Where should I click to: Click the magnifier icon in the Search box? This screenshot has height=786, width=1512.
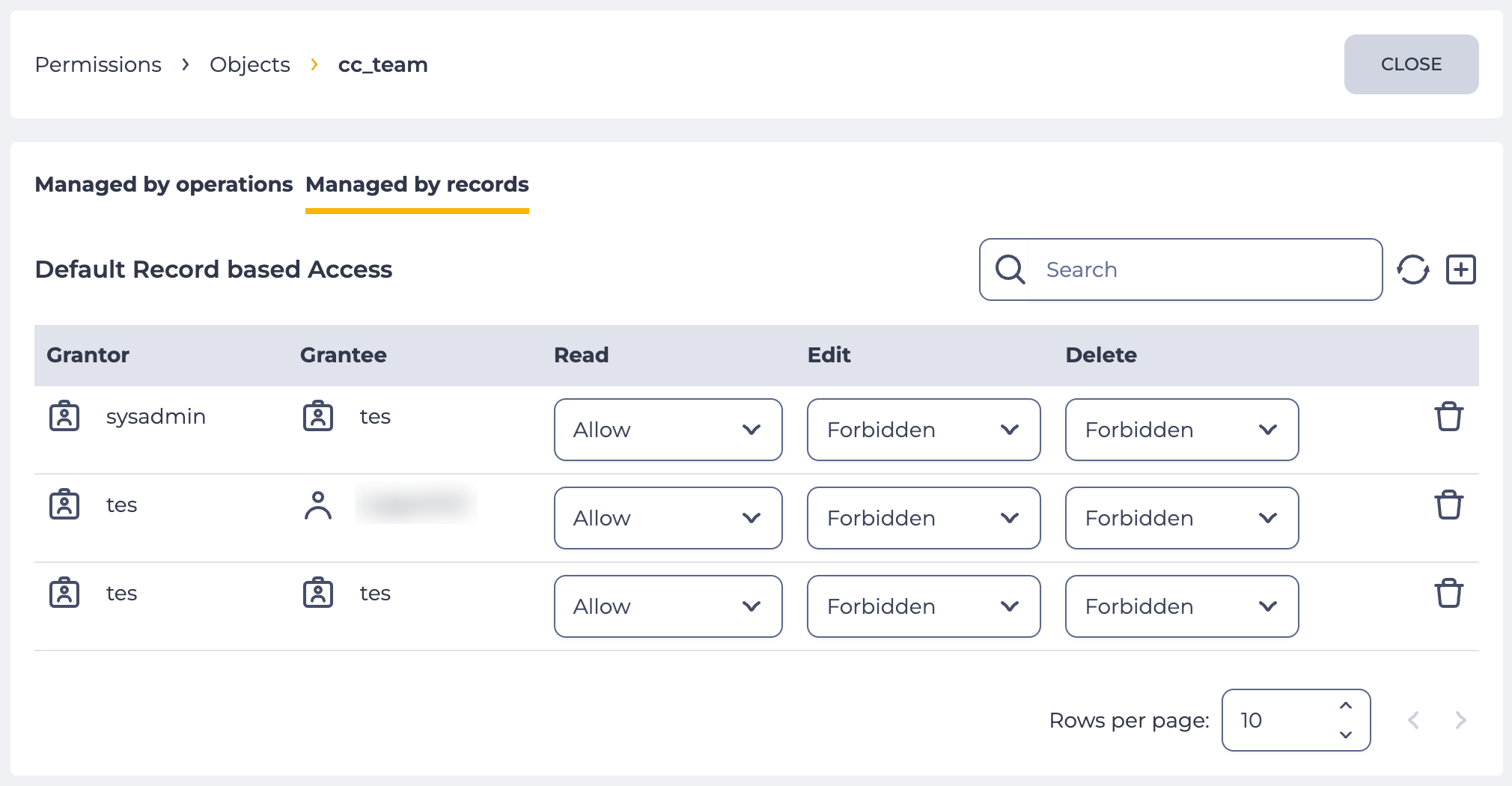pyautogui.click(x=1010, y=269)
